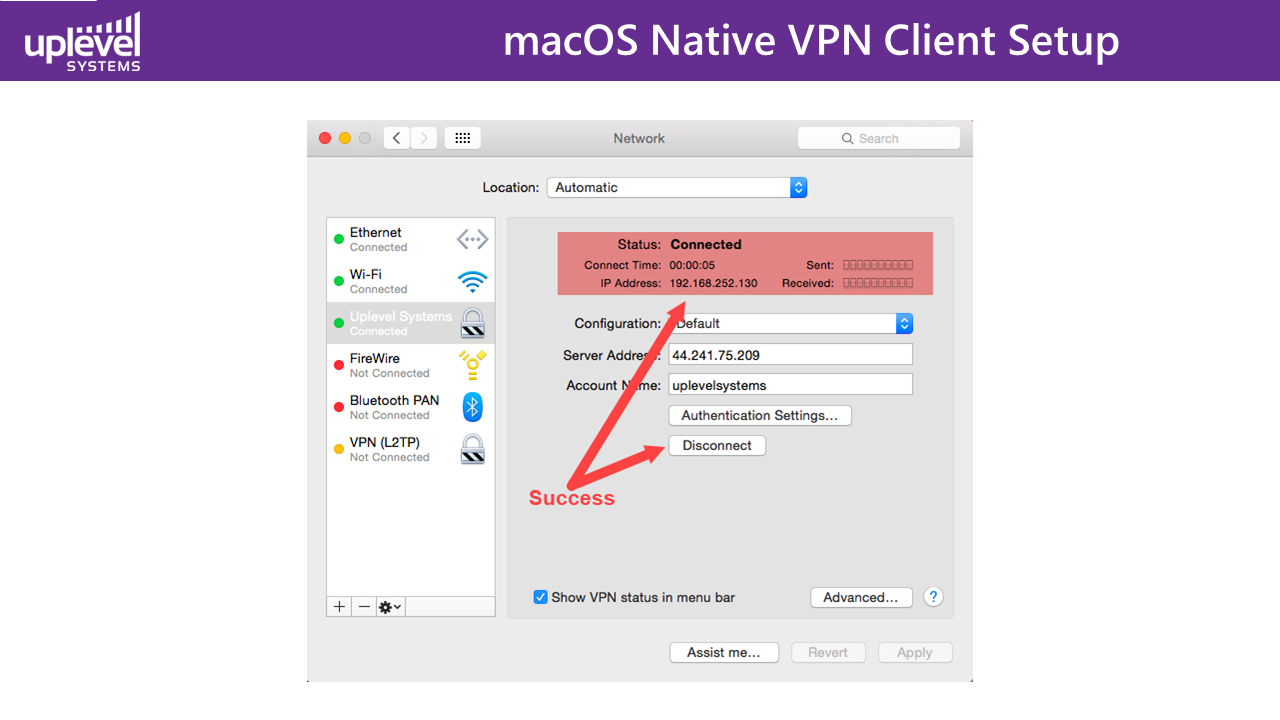Remove selected service with minus button

[x=364, y=607]
